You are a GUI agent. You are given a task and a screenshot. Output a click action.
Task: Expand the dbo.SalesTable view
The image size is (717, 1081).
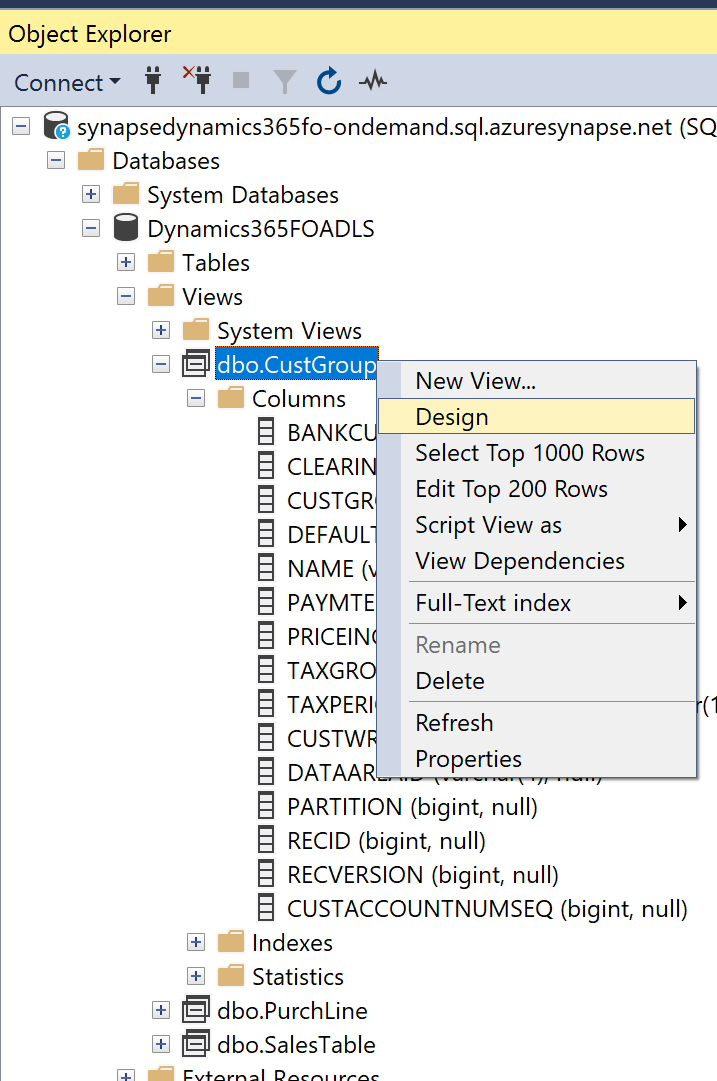point(161,1044)
